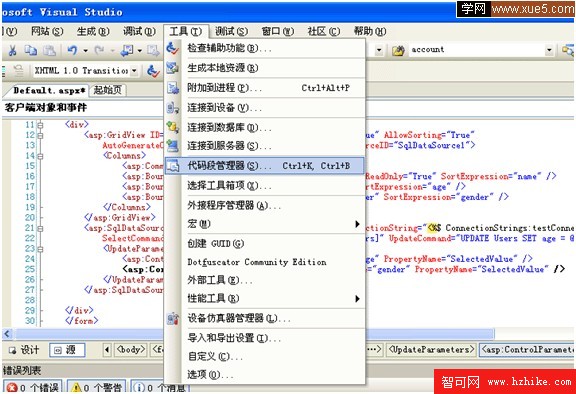Click the navigate backward toolbar icon

tap(127, 50)
